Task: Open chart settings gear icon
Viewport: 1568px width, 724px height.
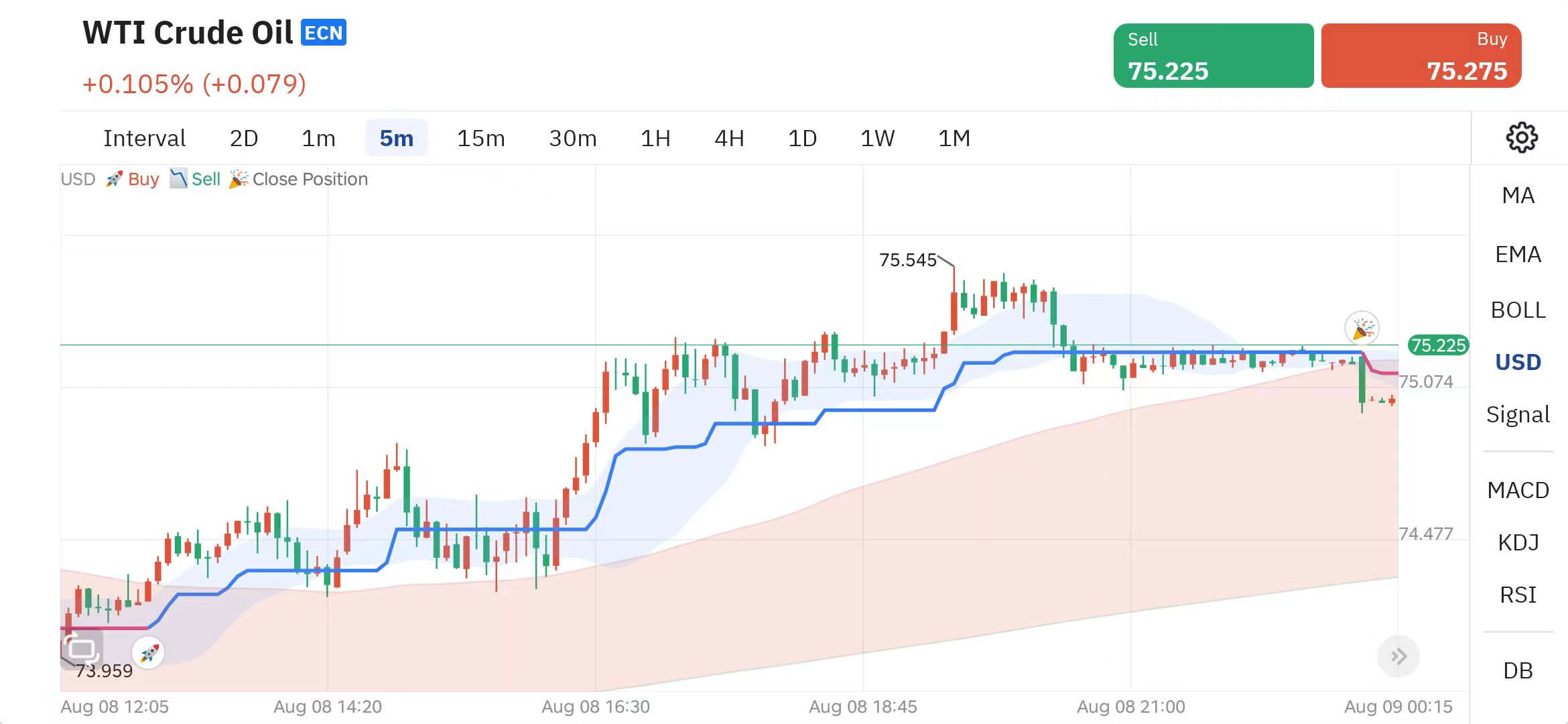Action: (1521, 137)
